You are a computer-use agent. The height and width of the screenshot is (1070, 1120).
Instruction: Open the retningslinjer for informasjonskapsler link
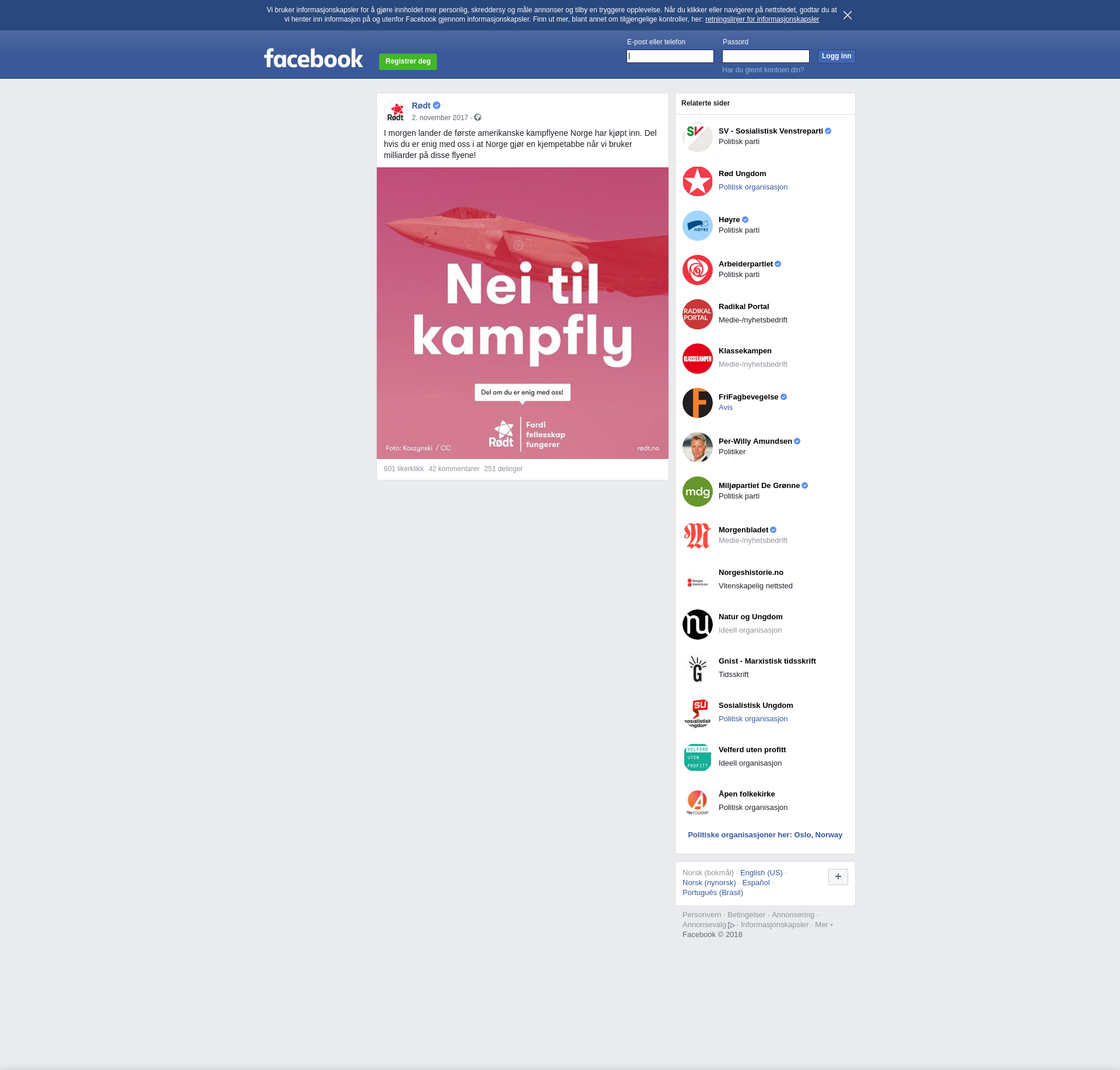pyautogui.click(x=762, y=19)
